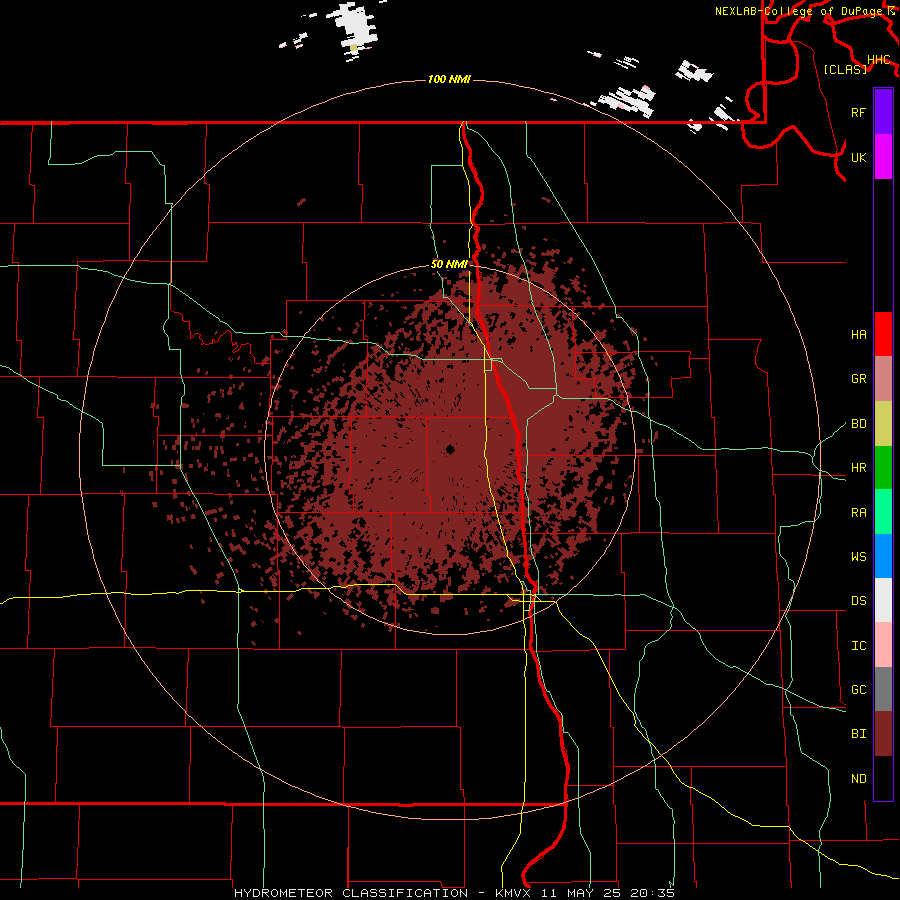Click the HA legend label

pos(858,334)
